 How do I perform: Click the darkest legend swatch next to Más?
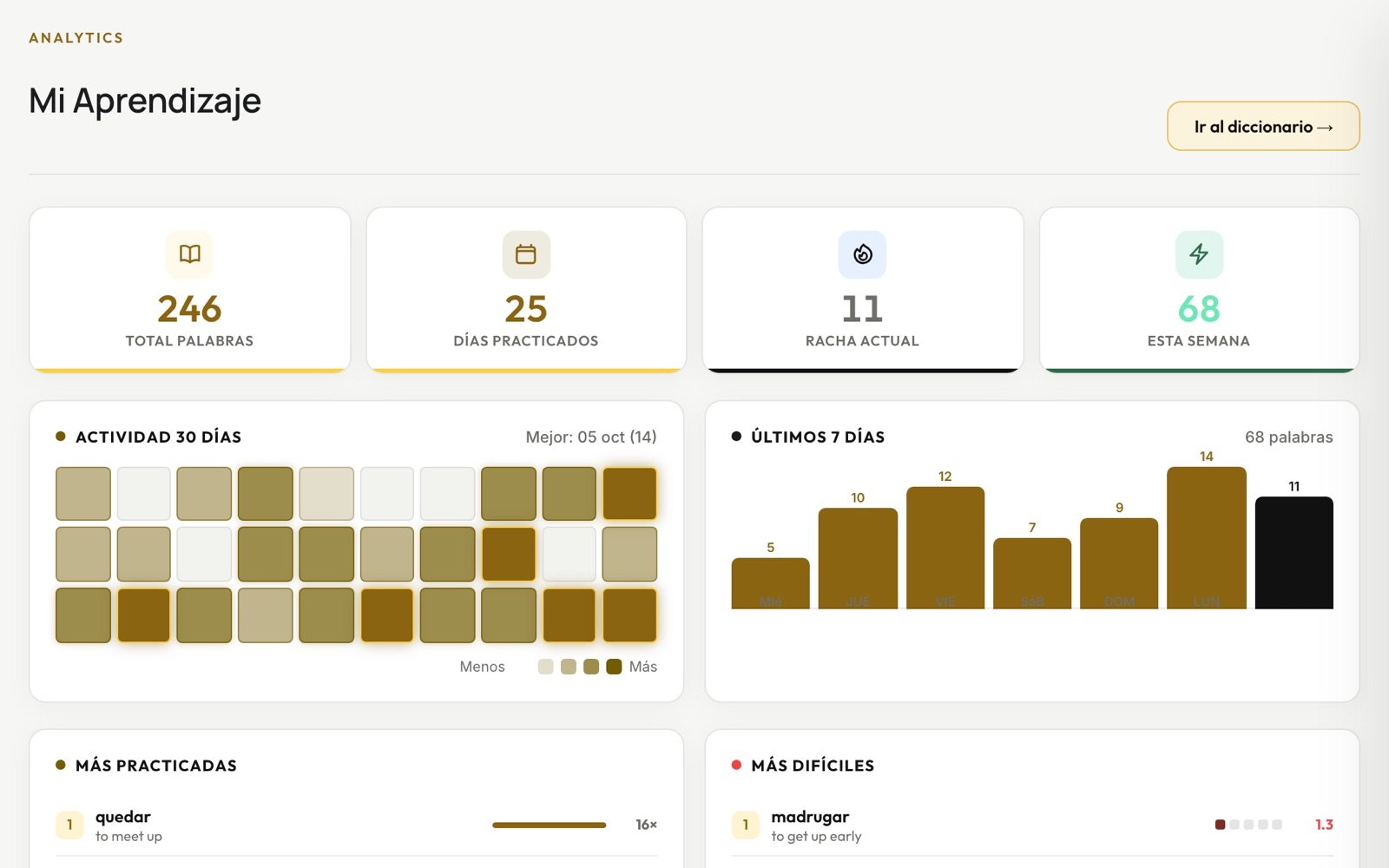click(614, 667)
